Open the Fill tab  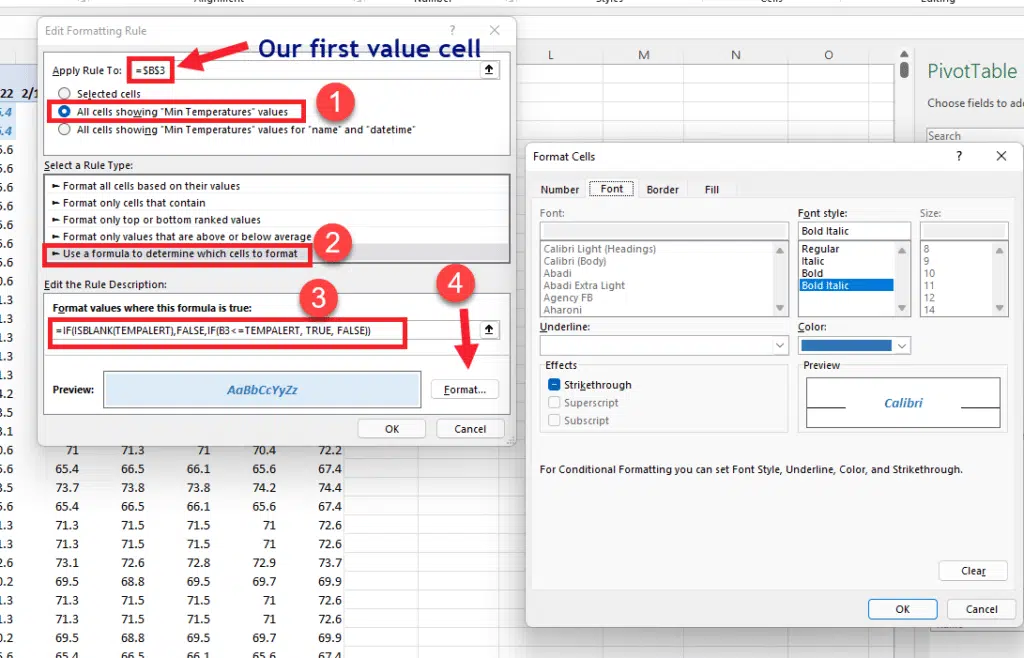(711, 189)
